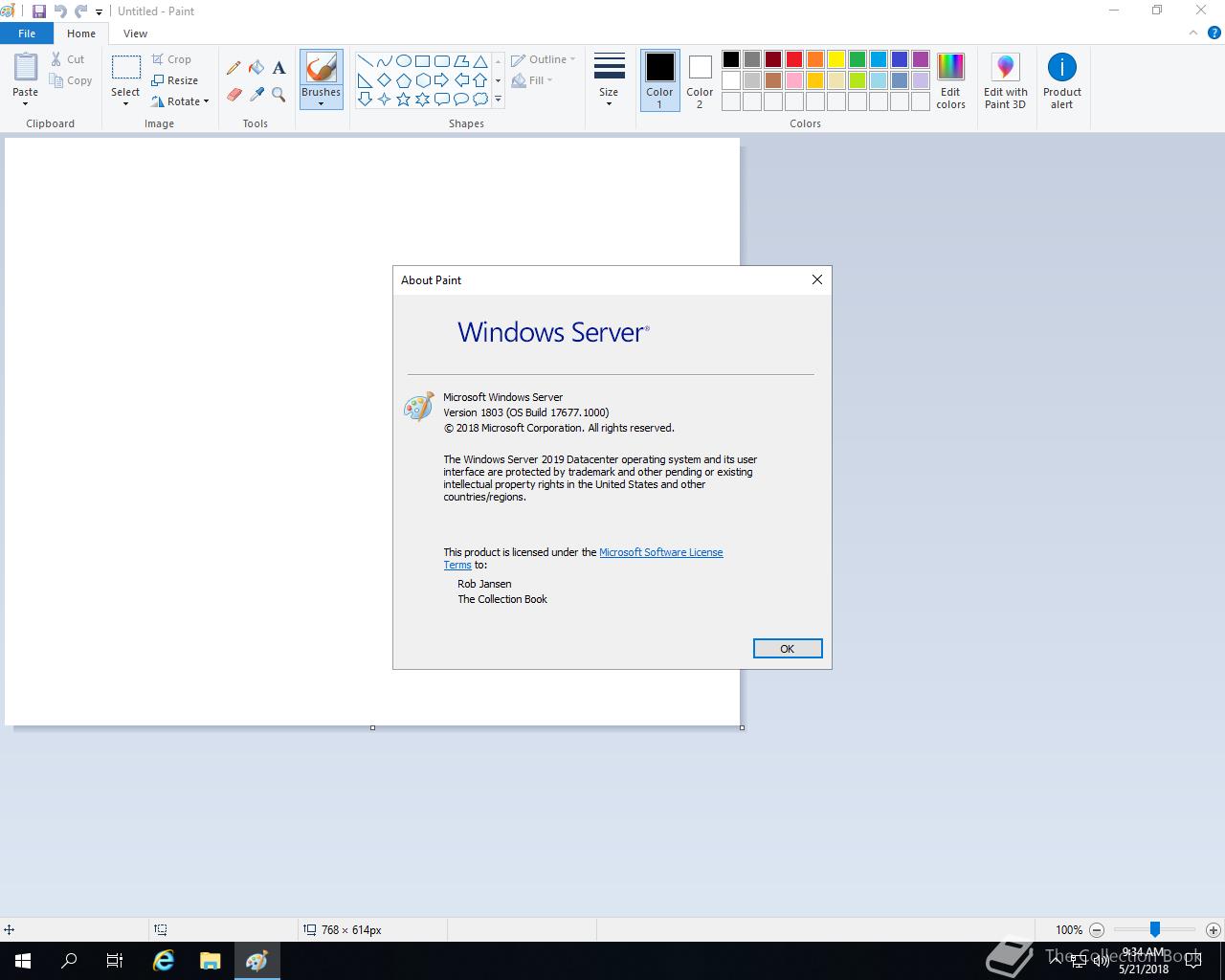The height and width of the screenshot is (980, 1225).
Task: Select the Pencil tool
Action: click(234, 68)
